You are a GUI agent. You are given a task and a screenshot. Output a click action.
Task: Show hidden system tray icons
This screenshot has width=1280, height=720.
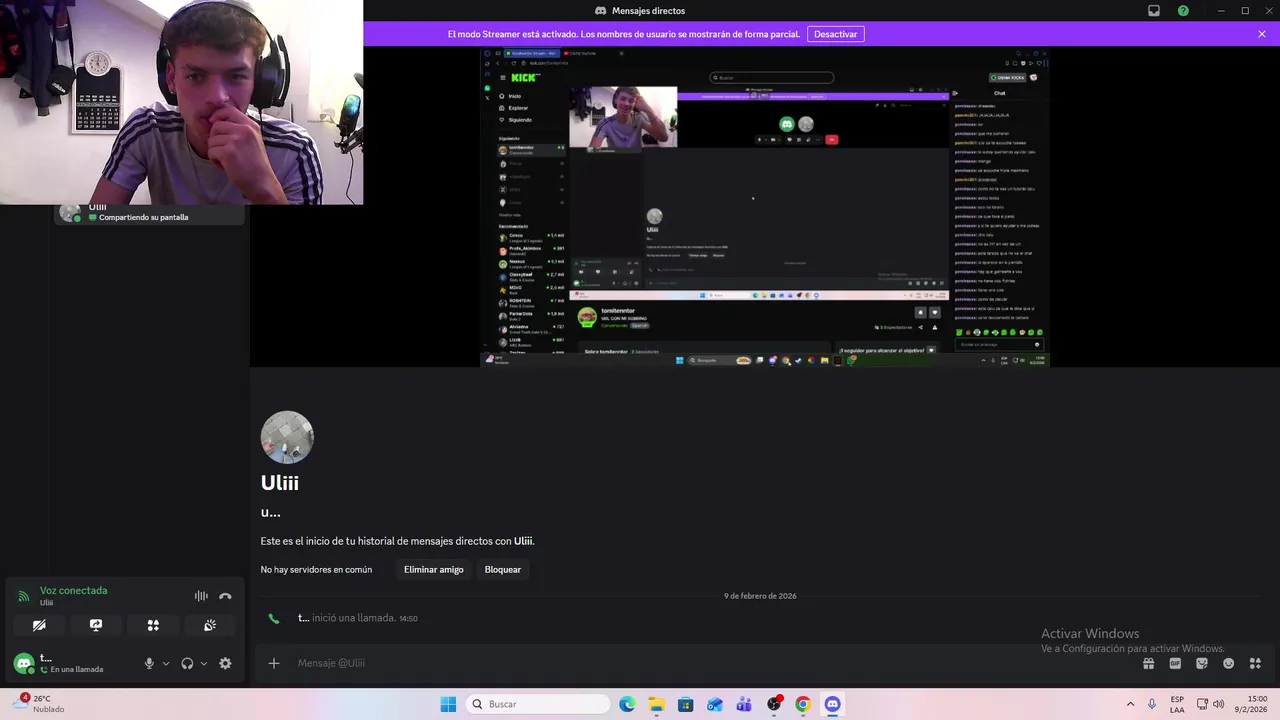[x=1130, y=704]
